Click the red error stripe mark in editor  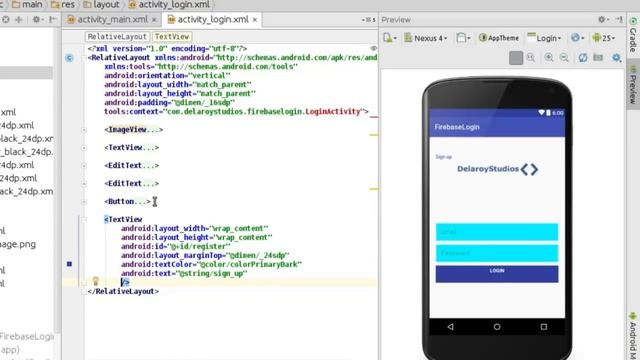click(x=373, y=117)
